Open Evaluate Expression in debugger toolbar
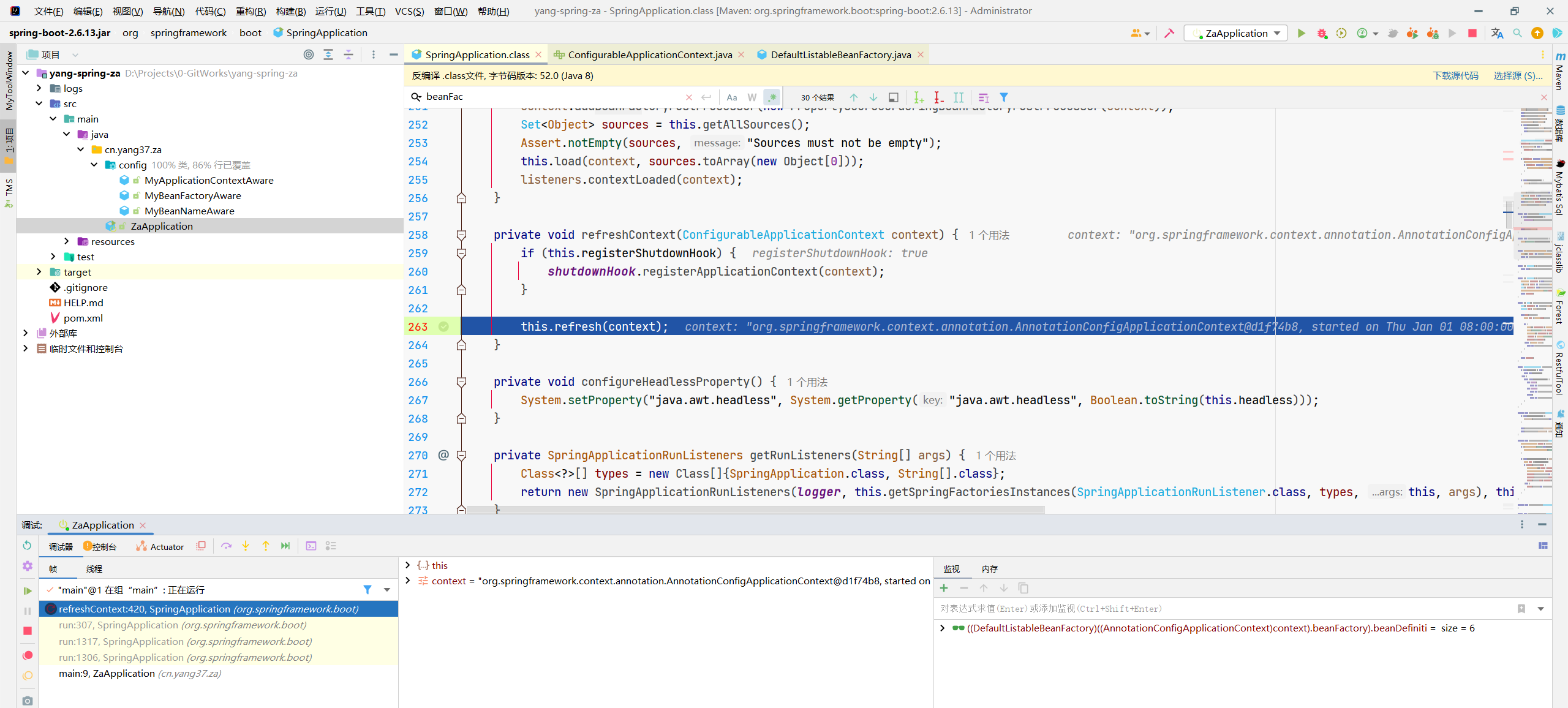The image size is (1568, 708). [x=311, y=546]
